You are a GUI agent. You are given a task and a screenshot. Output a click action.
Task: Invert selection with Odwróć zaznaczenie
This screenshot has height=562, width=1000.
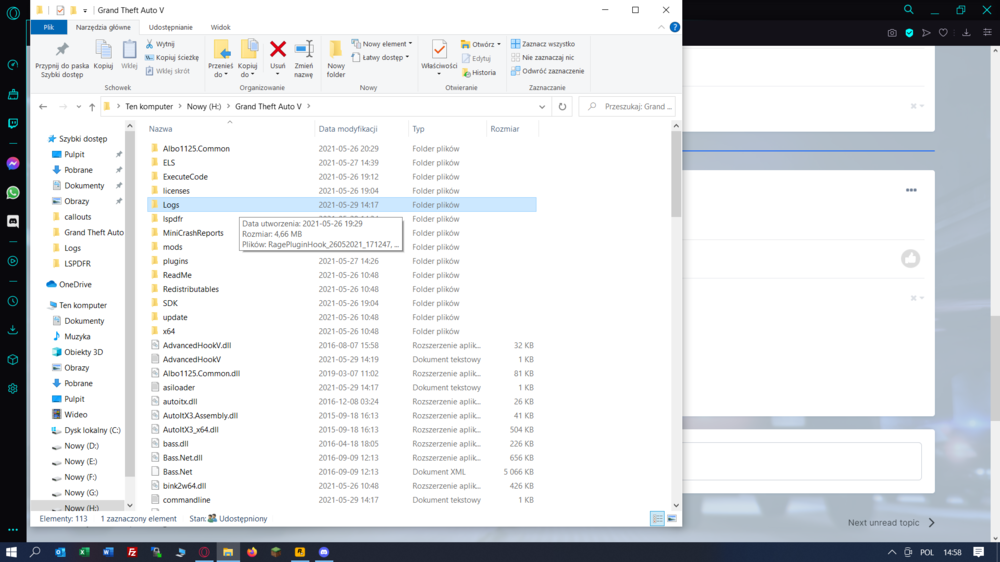pyautogui.click(x=547, y=71)
